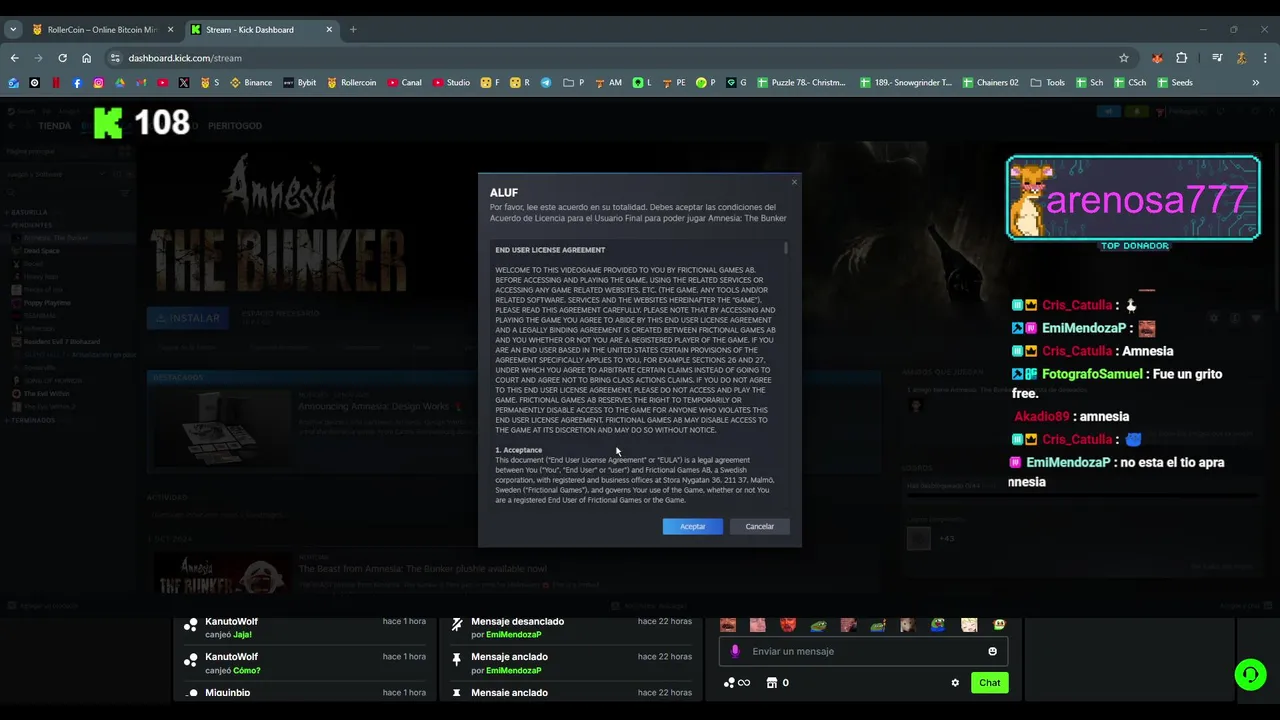Viewport: 1280px width, 720px height.
Task: View site information icon in address bar
Action: tap(115, 58)
